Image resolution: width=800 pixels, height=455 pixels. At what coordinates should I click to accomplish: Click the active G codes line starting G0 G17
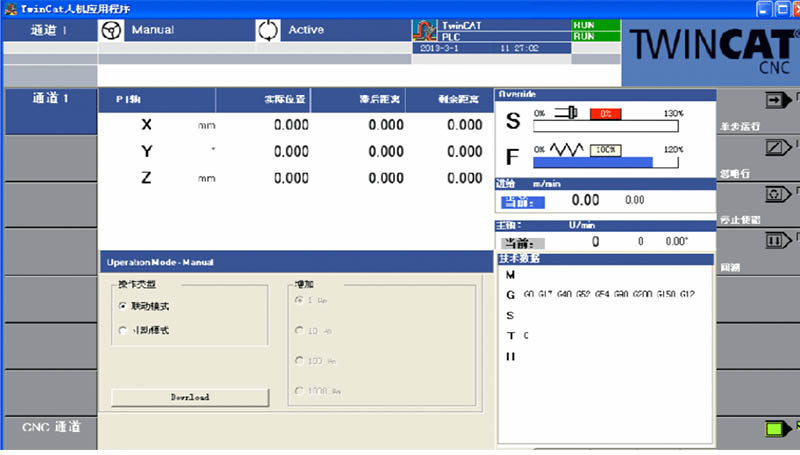pyautogui.click(x=609, y=294)
